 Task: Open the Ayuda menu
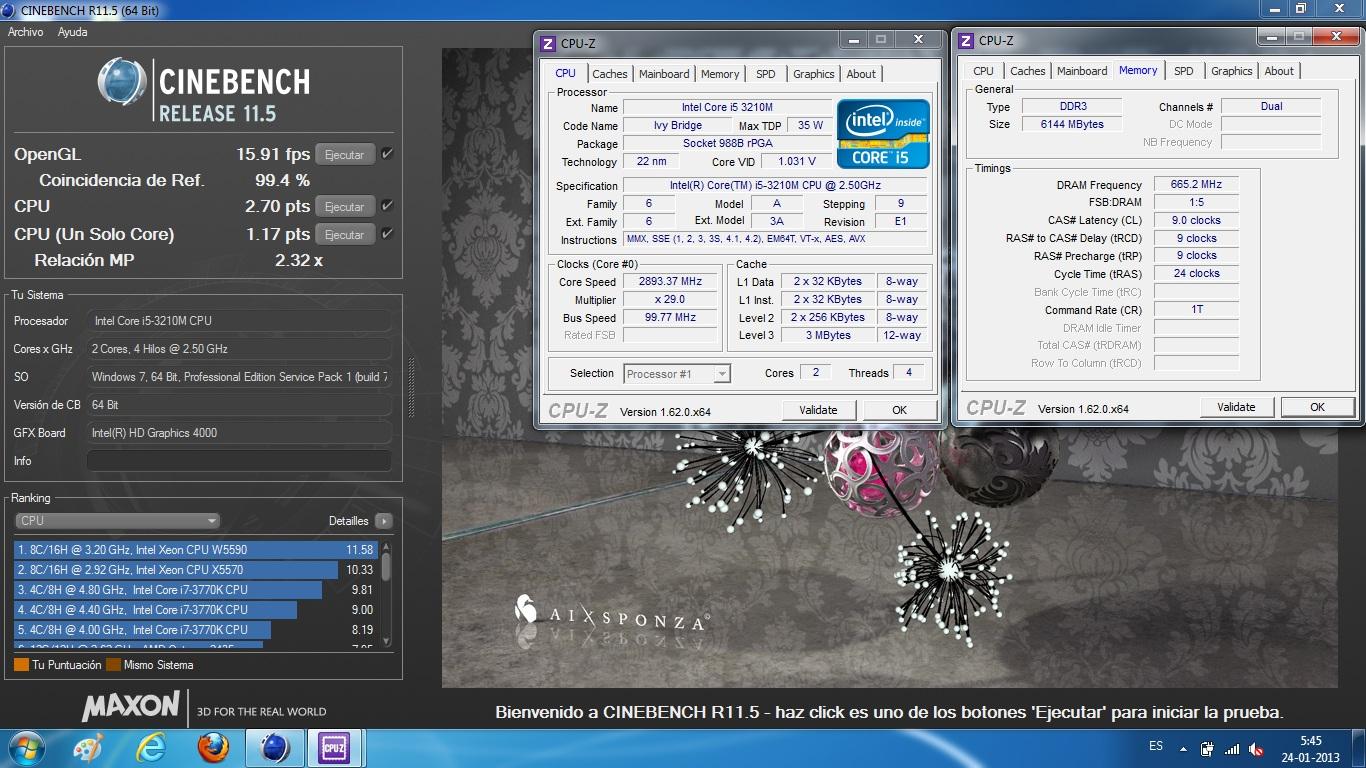[72, 32]
